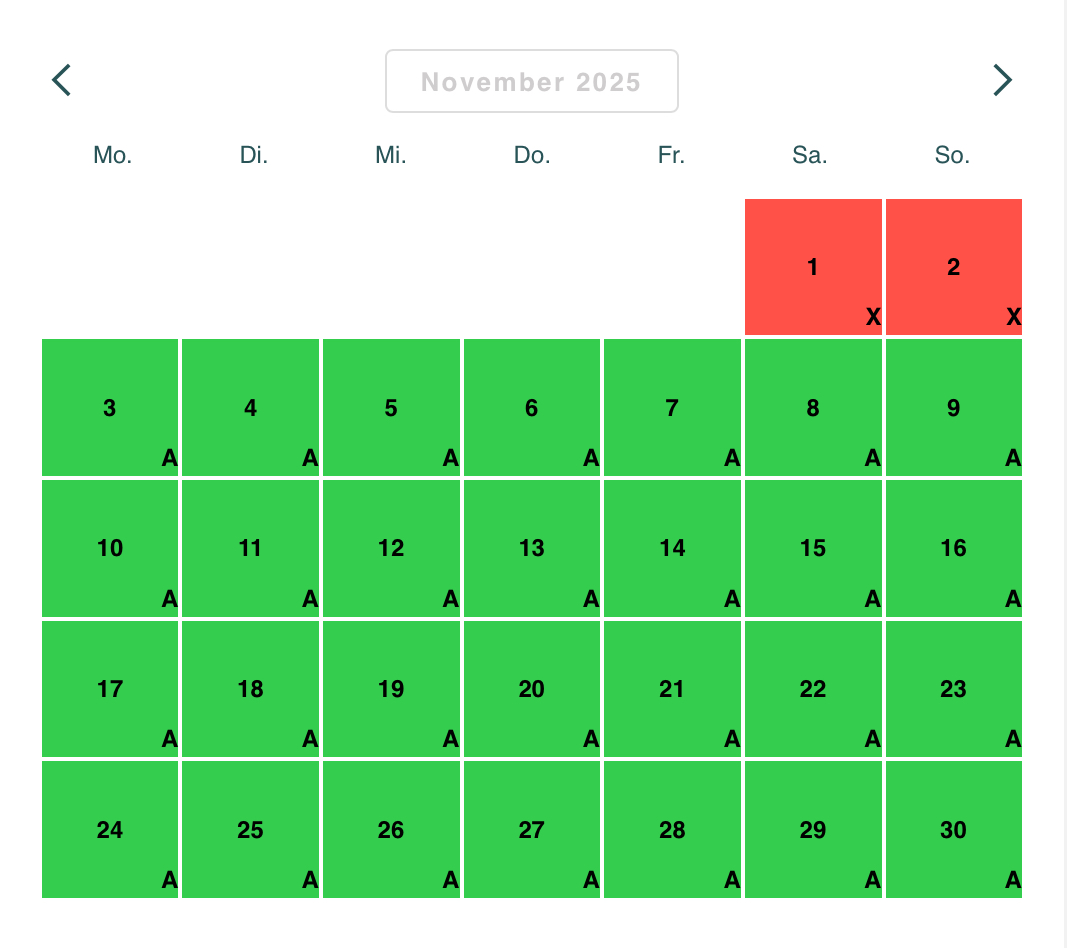Choose Saturday, November 15

pyautogui.click(x=813, y=548)
